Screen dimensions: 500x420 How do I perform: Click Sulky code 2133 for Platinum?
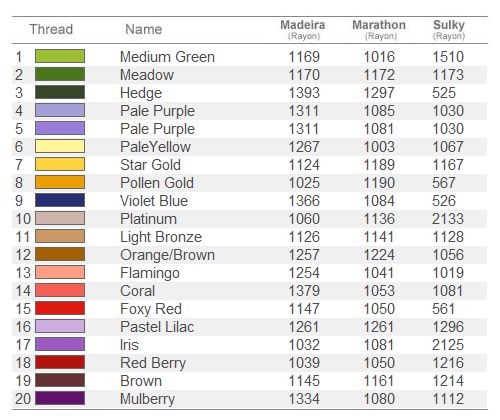448,219
